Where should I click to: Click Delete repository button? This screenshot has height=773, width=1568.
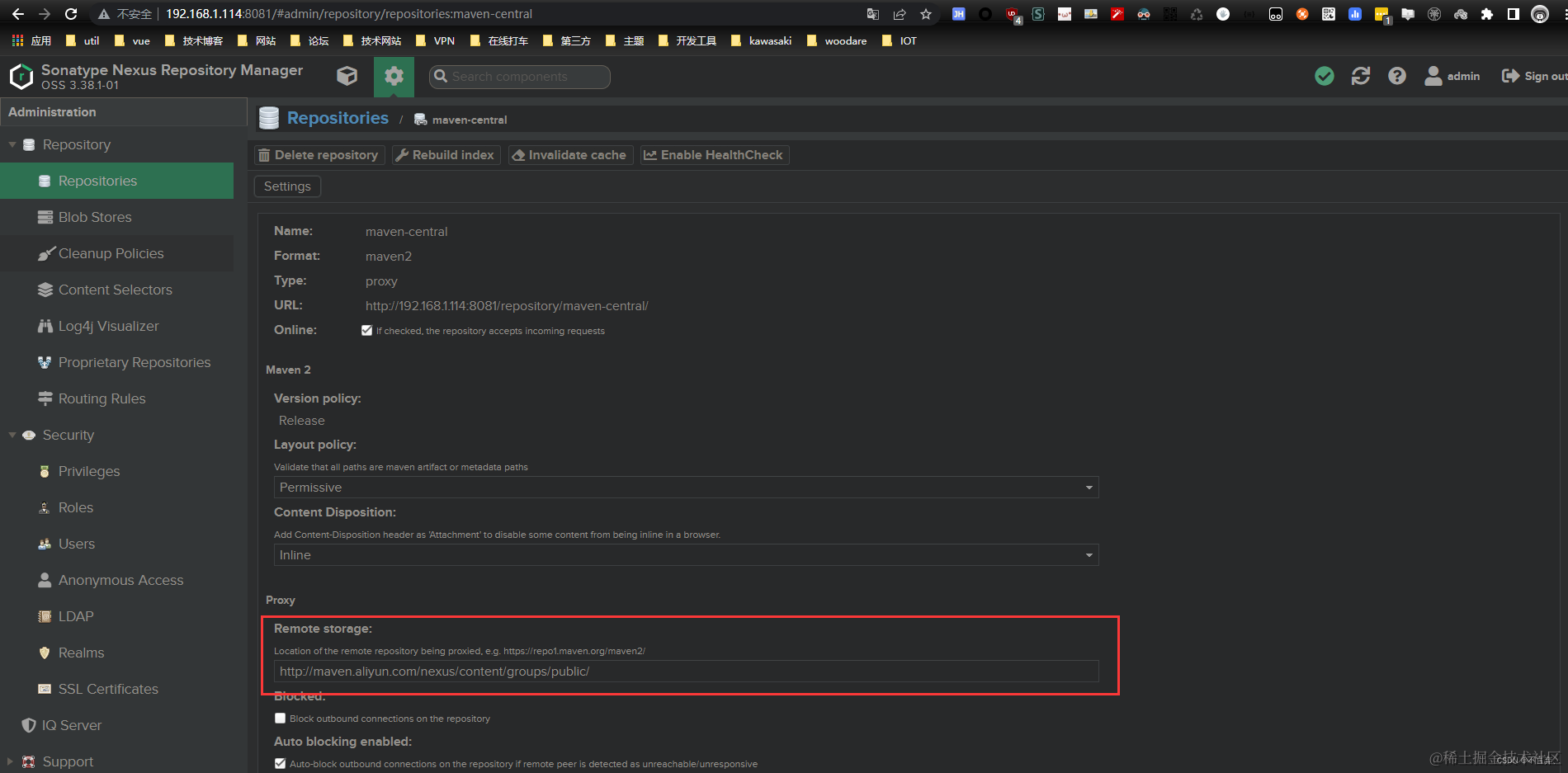click(319, 155)
